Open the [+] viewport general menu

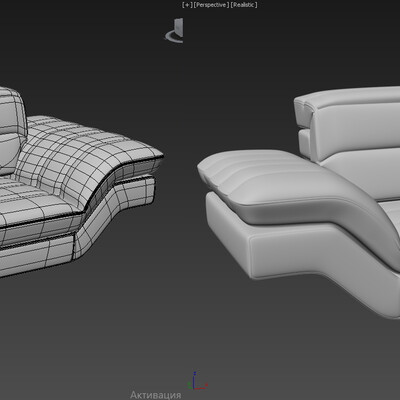[187, 5]
